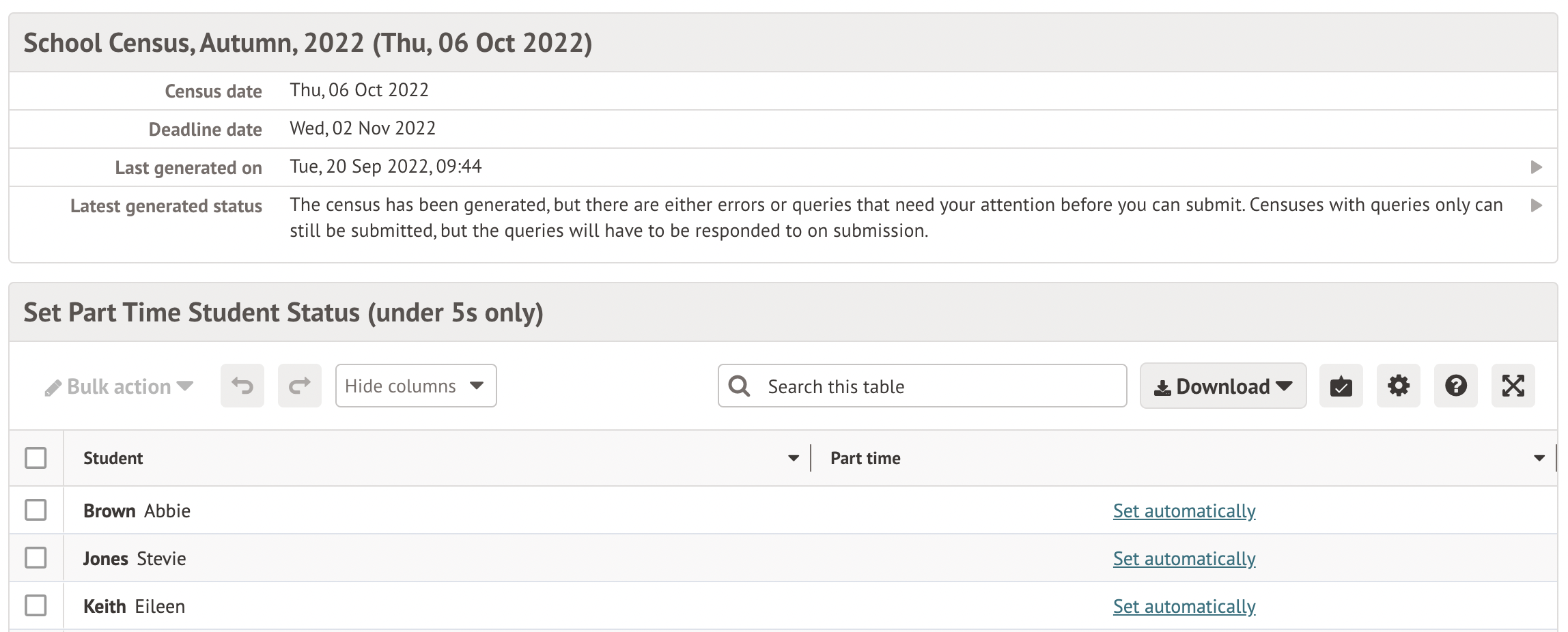This screenshot has width=1568, height=632.
Task: Click the undo arrow icon
Action: pyautogui.click(x=242, y=386)
